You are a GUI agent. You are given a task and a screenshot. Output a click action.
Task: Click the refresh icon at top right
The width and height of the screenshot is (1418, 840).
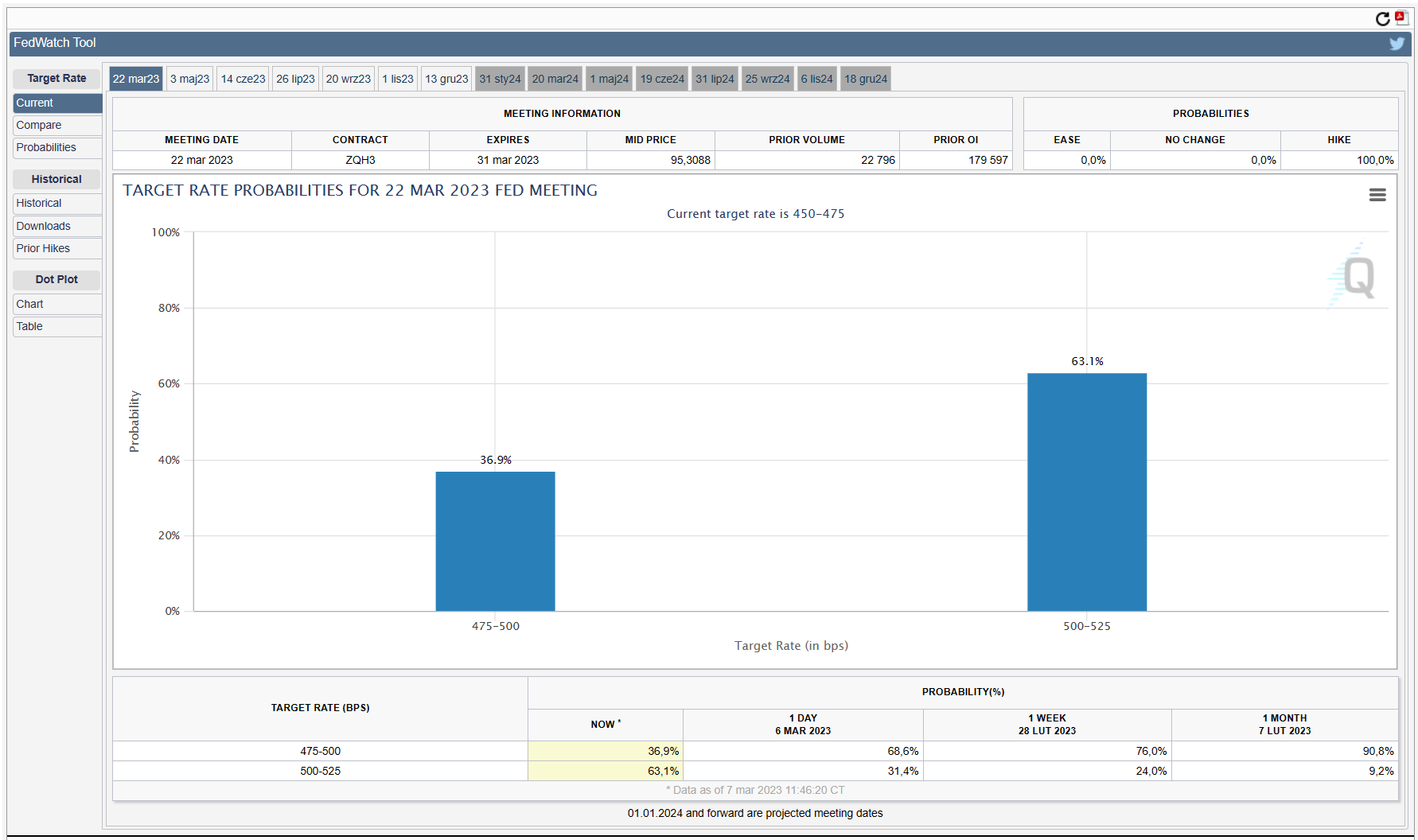[x=1383, y=19]
